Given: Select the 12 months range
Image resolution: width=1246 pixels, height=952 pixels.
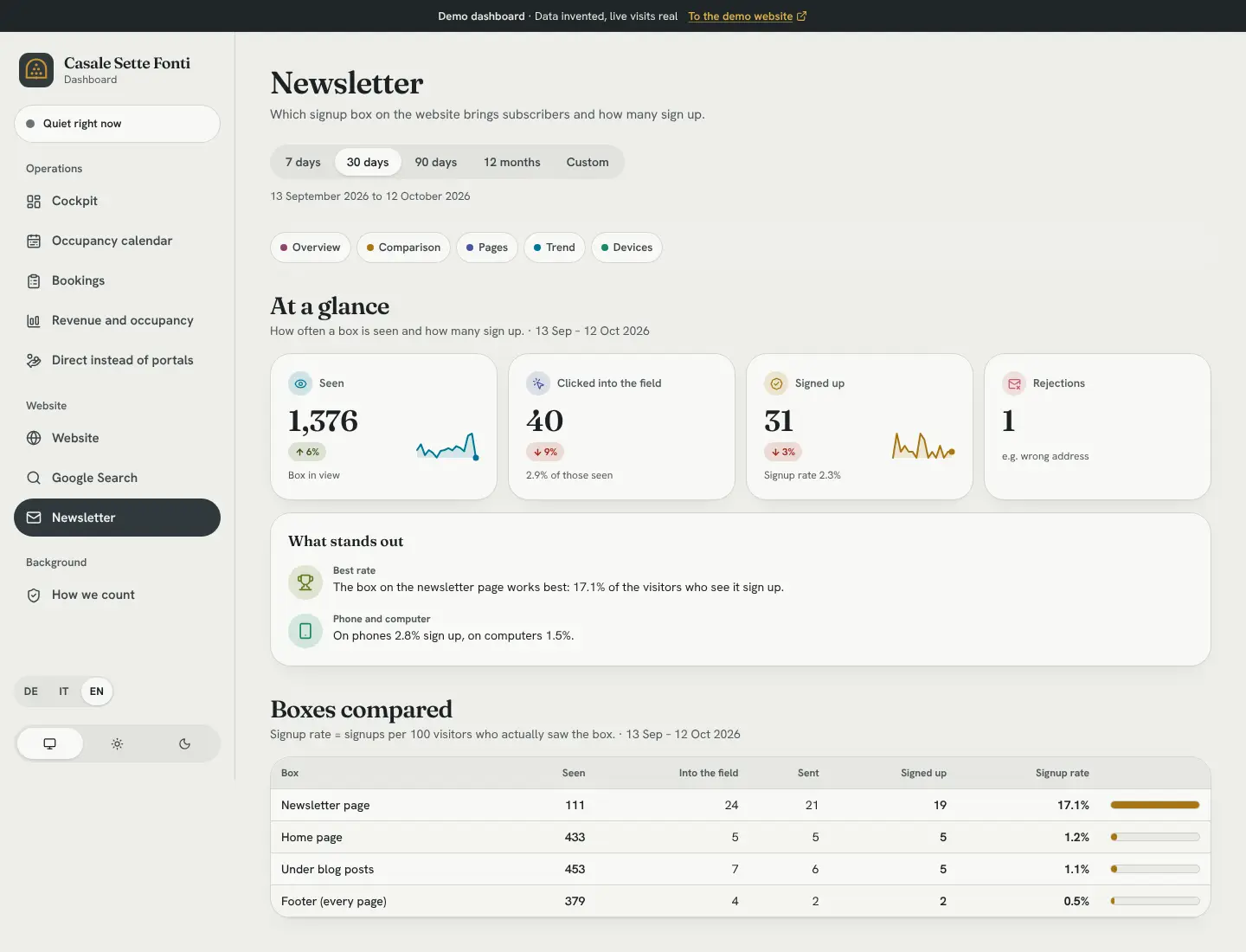Looking at the screenshot, I should click(512, 162).
